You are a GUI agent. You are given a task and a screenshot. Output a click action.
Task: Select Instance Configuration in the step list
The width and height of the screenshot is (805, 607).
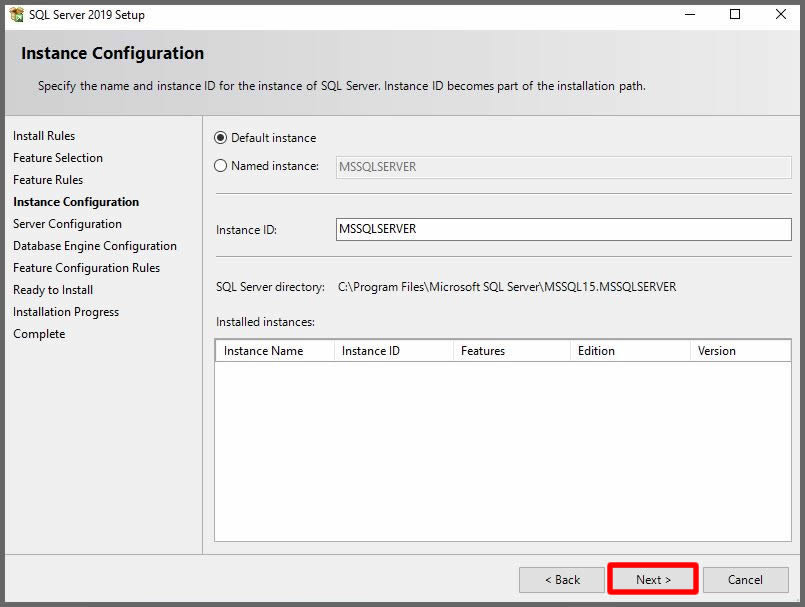(x=76, y=202)
